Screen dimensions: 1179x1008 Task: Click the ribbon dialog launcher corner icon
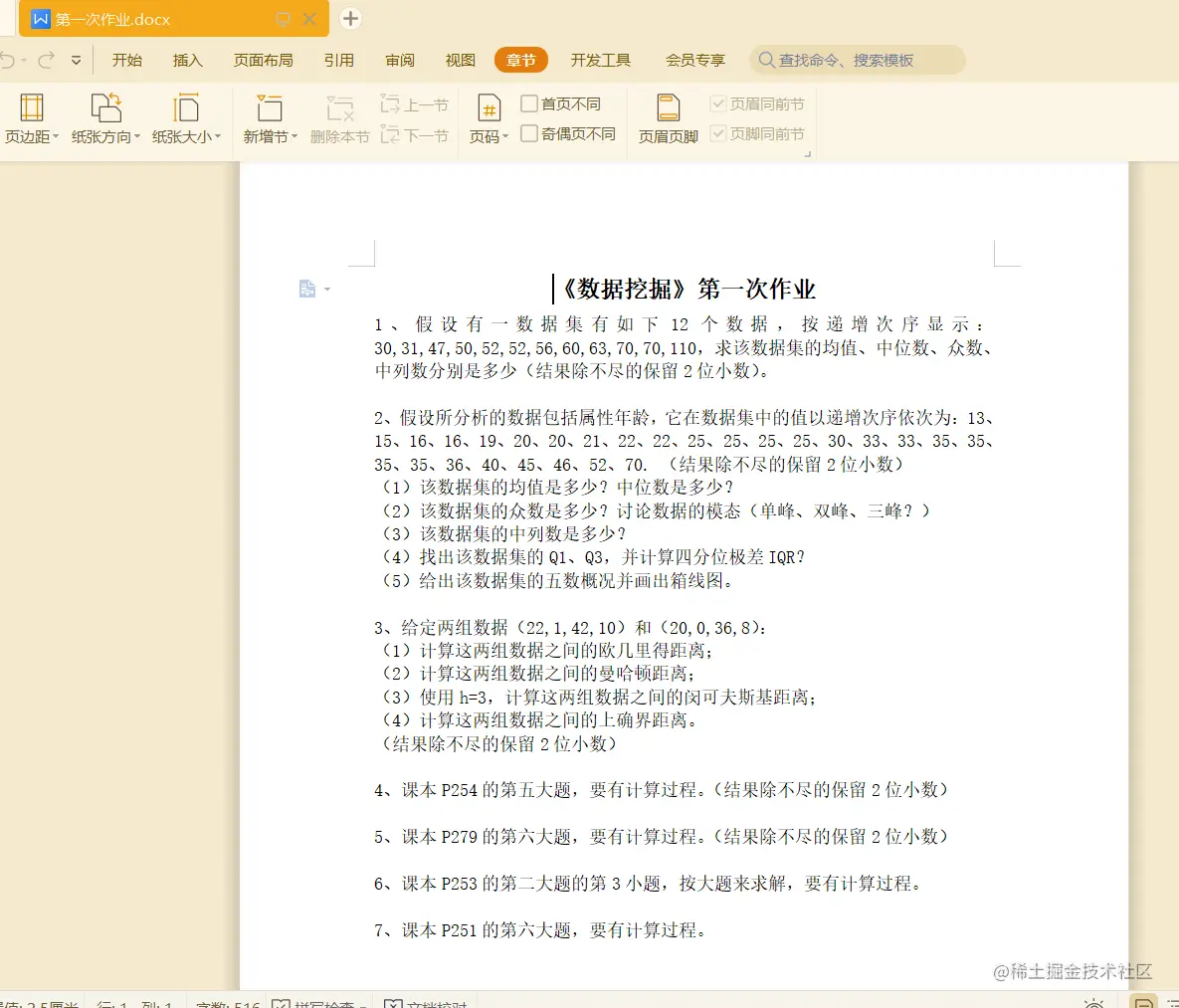coord(808,153)
